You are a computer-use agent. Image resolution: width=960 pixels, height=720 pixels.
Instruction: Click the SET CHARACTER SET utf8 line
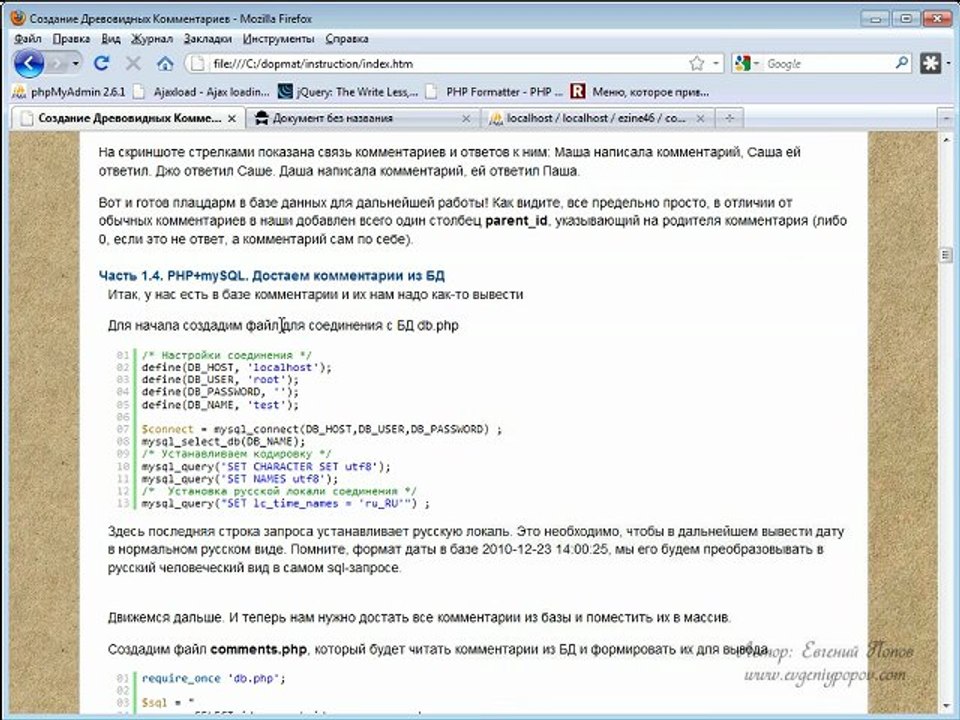pos(266,467)
